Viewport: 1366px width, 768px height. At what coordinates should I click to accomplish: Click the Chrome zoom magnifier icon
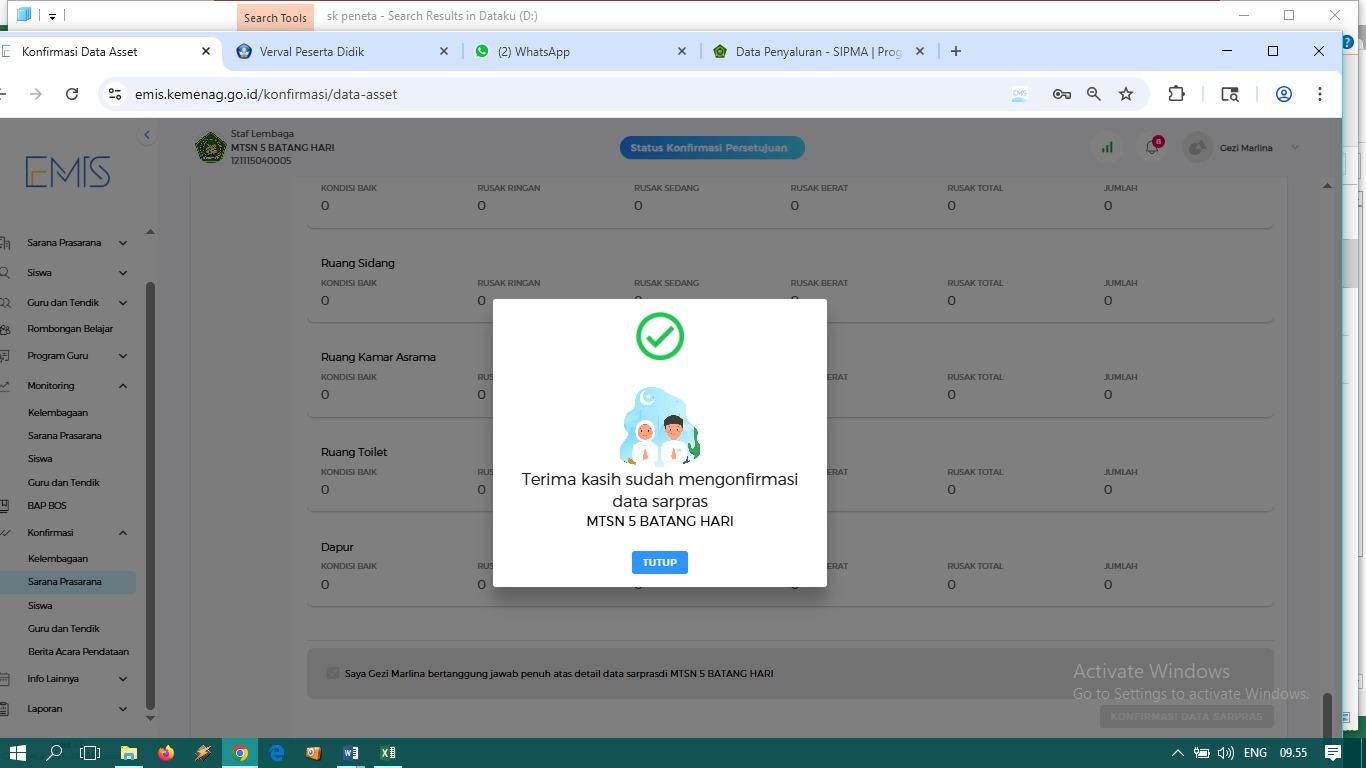pos(1094,94)
